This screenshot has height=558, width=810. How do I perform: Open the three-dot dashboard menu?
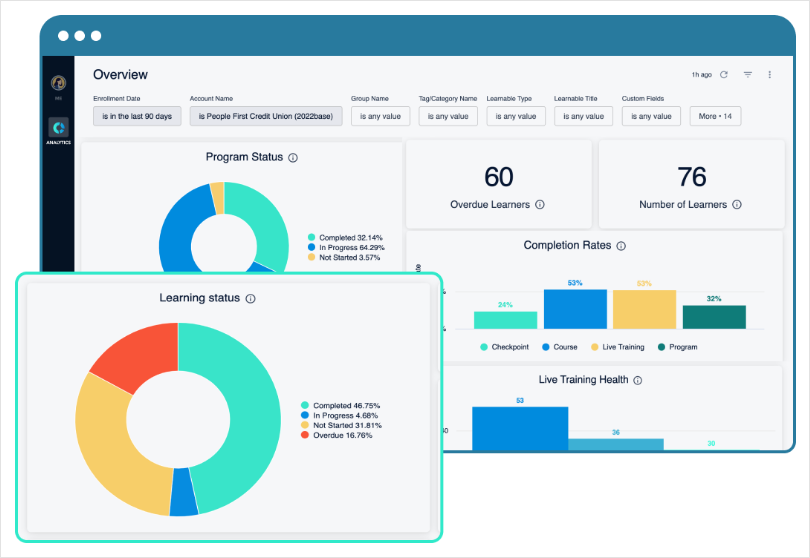[770, 75]
